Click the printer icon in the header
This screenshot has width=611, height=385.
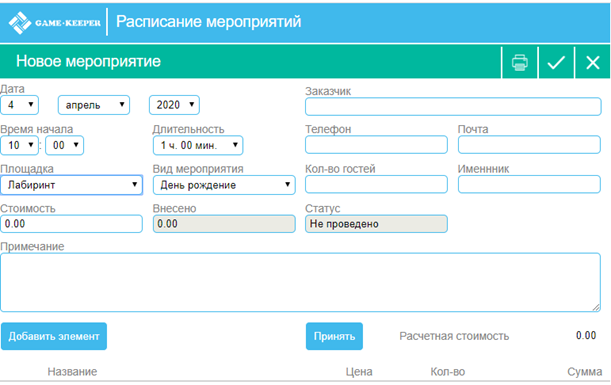(519, 62)
